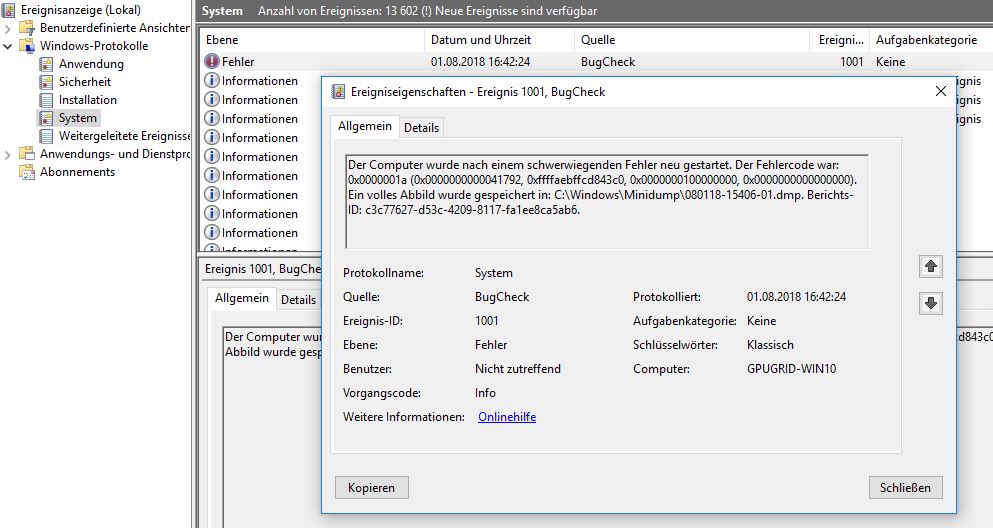The height and width of the screenshot is (528, 993).
Task: Expand Benutzerdefinierte Ansichten node
Action: pyautogui.click(x=8, y=28)
